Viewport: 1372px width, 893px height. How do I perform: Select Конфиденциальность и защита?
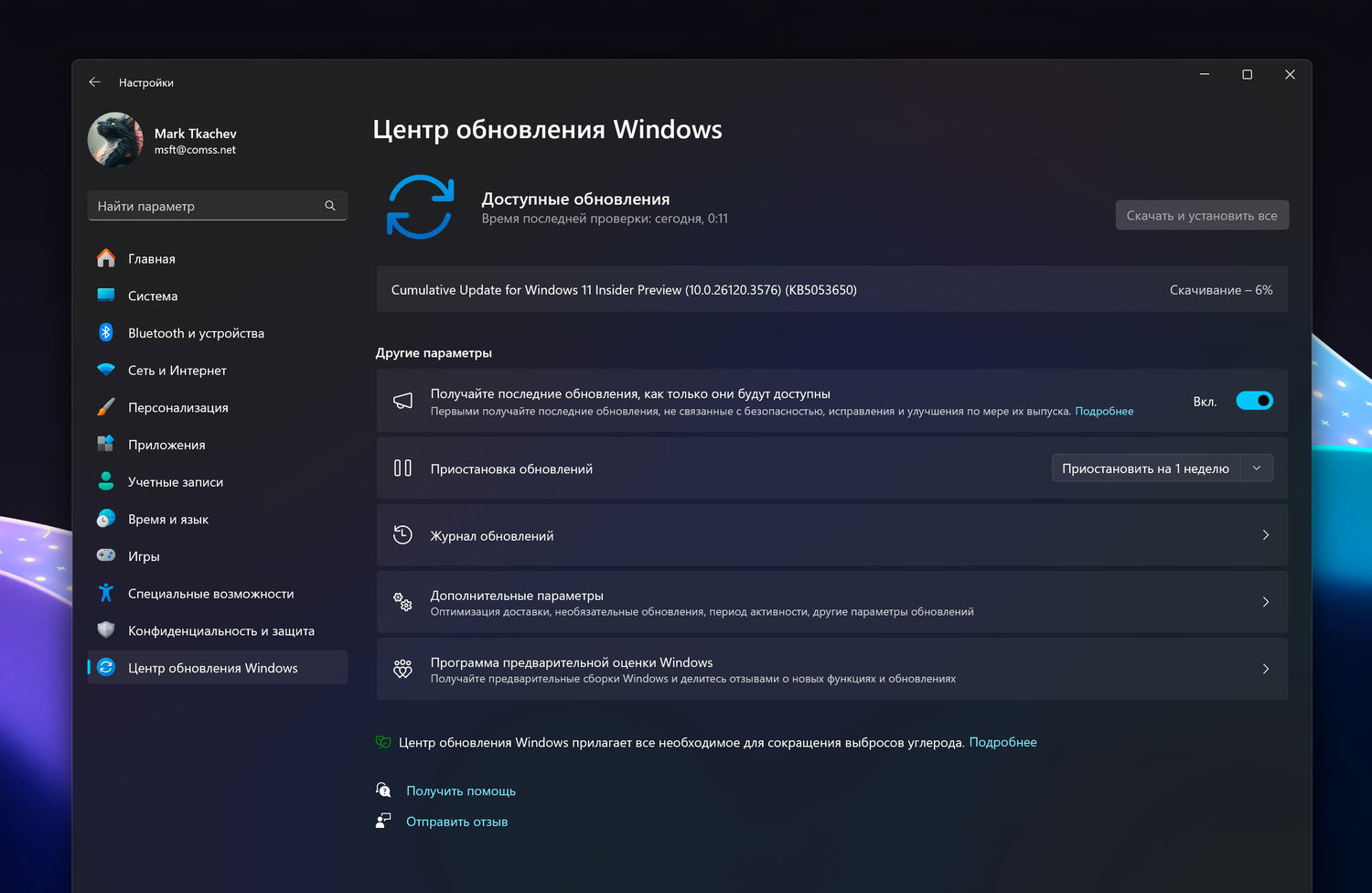point(218,630)
